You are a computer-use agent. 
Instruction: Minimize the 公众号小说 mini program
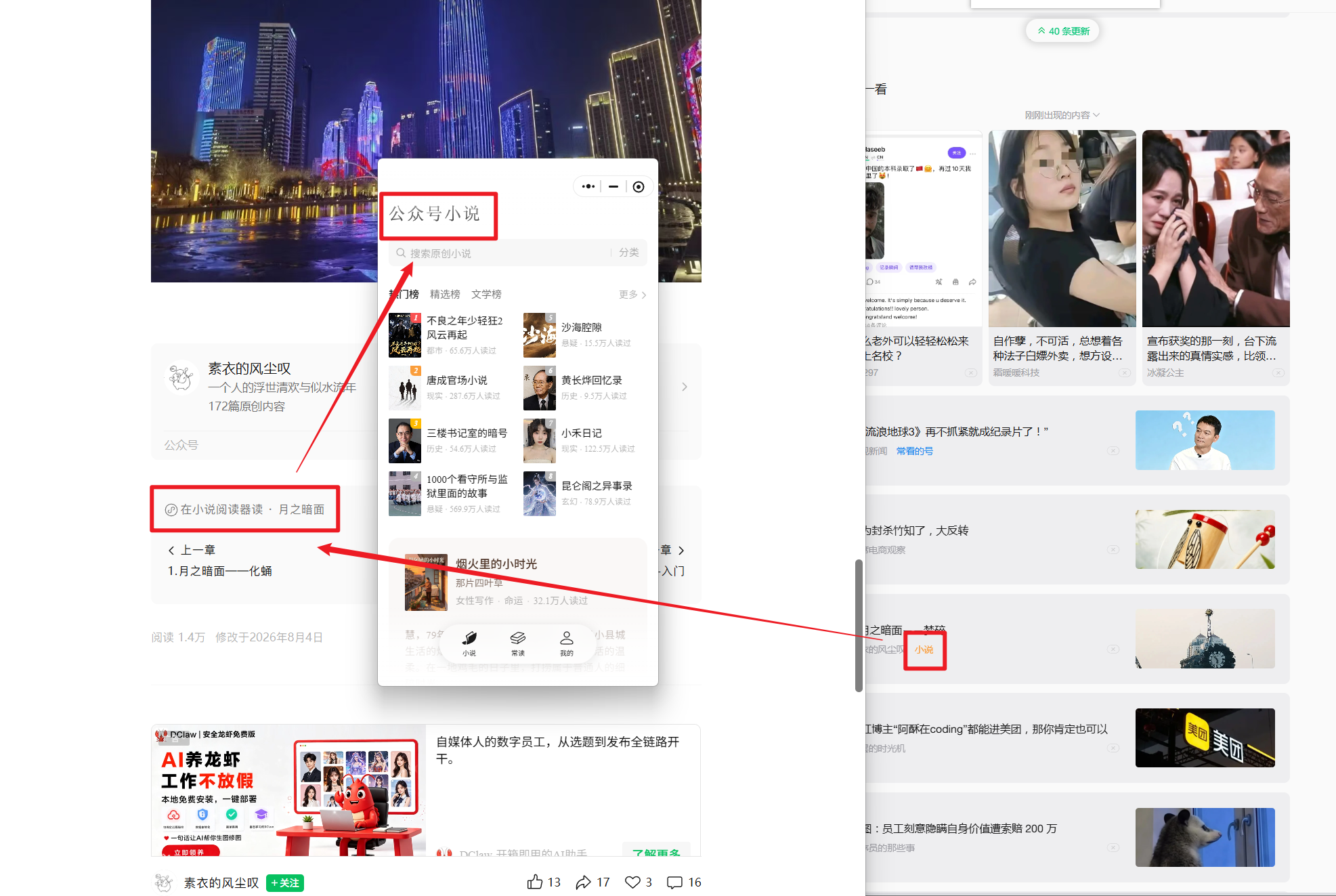click(613, 187)
